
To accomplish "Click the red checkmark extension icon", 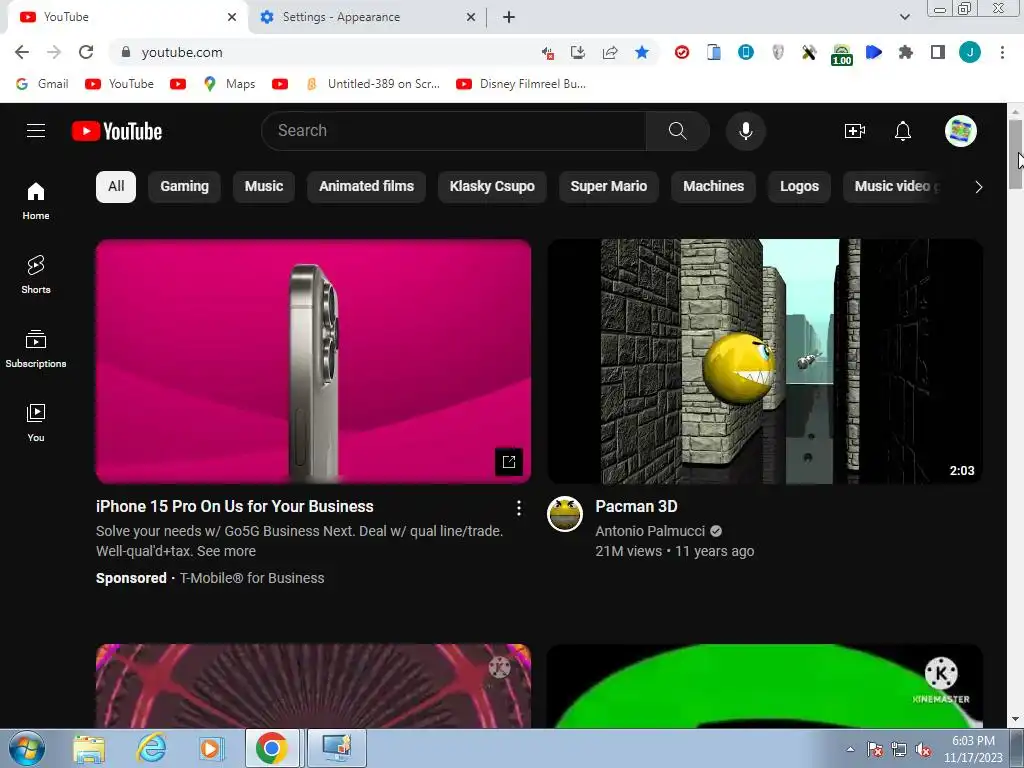I will pos(682,52).
